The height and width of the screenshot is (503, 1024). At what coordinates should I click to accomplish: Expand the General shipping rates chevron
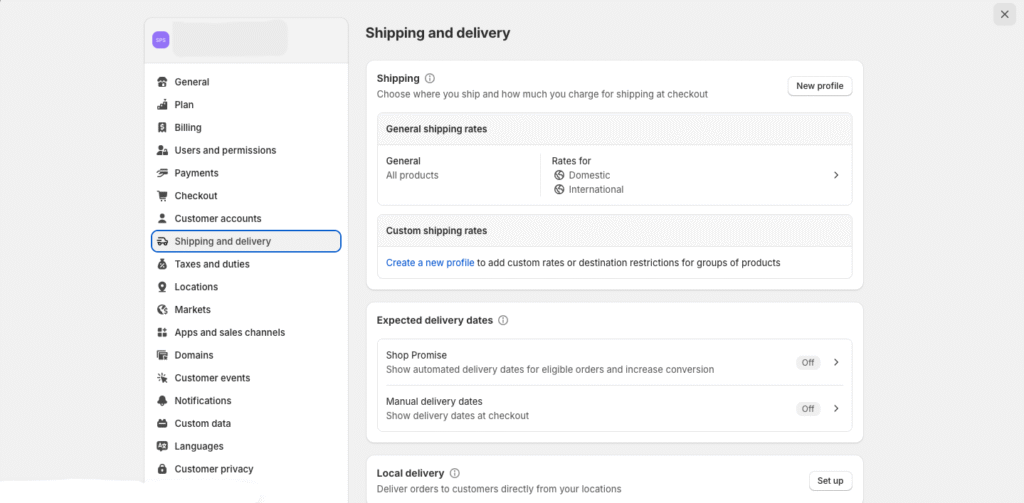point(836,175)
